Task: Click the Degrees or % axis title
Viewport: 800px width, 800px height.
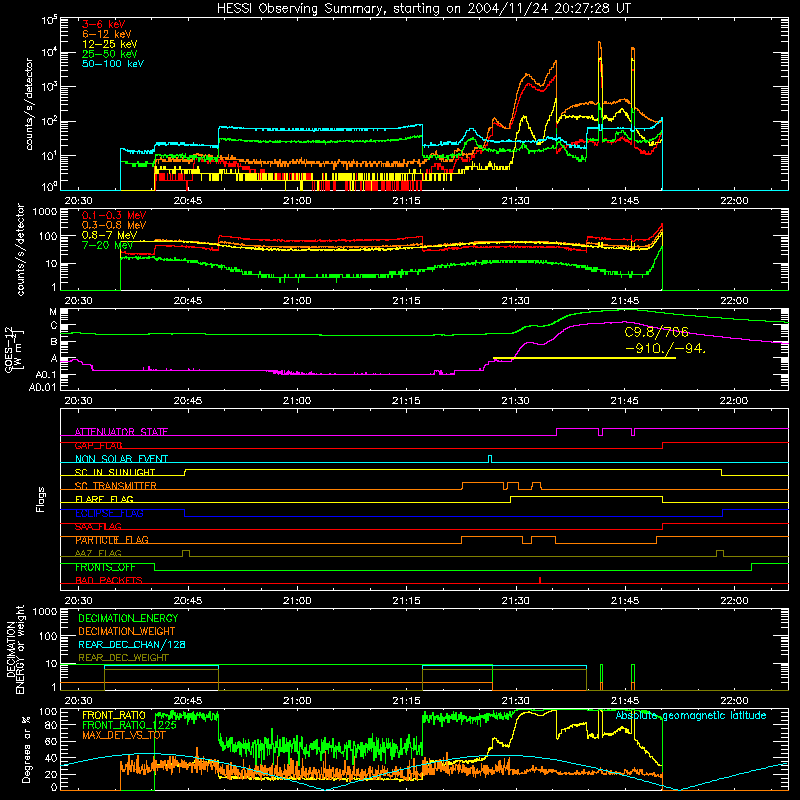Action: 26,749
